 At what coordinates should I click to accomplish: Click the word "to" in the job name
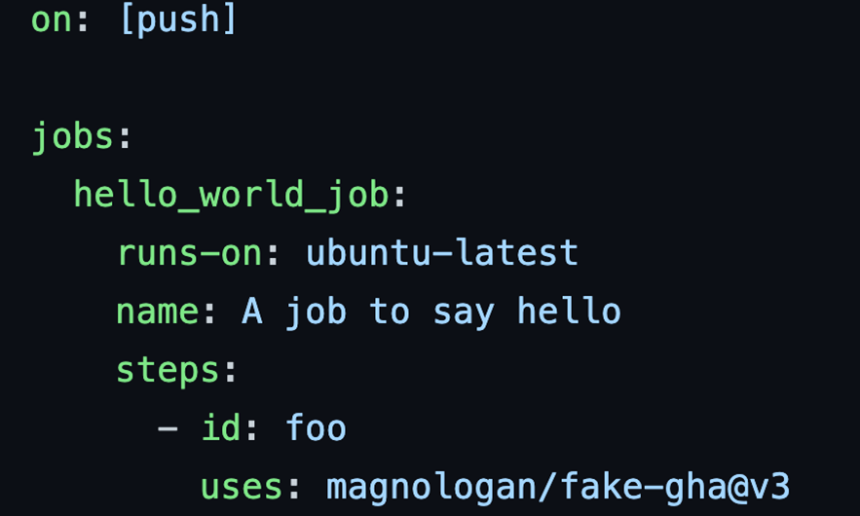(x=389, y=312)
